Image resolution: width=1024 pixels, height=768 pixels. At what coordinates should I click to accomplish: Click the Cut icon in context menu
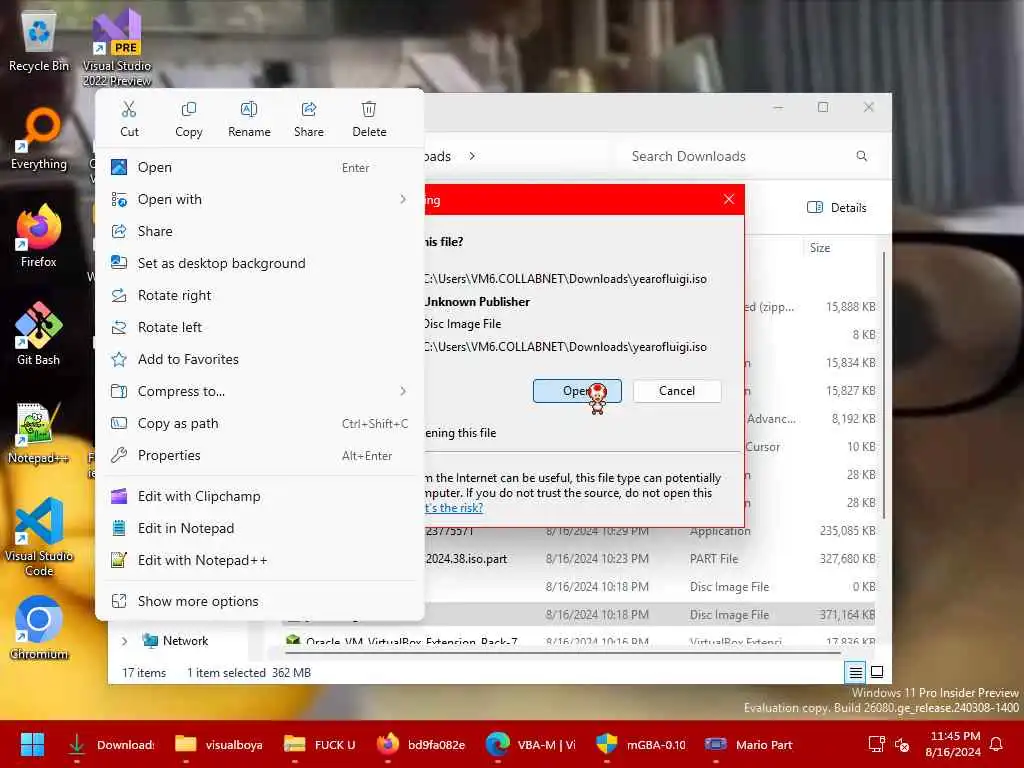(x=129, y=119)
